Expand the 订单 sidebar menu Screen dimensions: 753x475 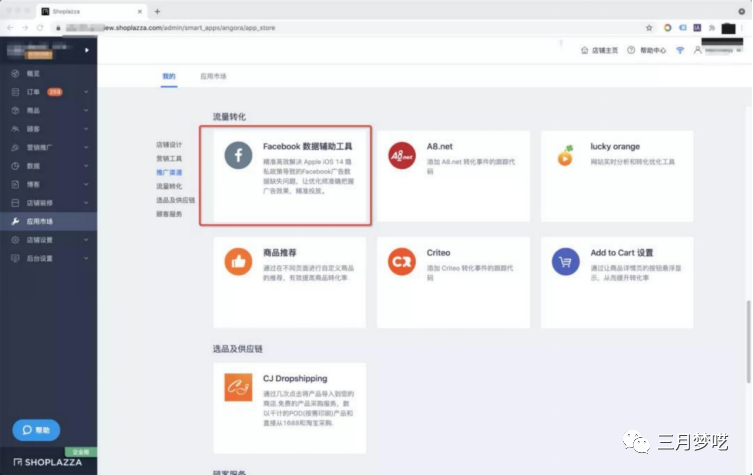[x=86, y=92]
